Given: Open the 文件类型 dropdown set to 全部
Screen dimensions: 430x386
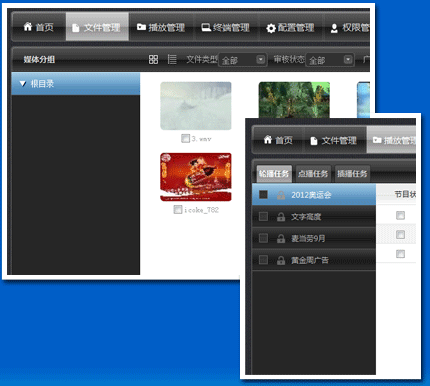Looking at the screenshot, I should coord(242,60).
